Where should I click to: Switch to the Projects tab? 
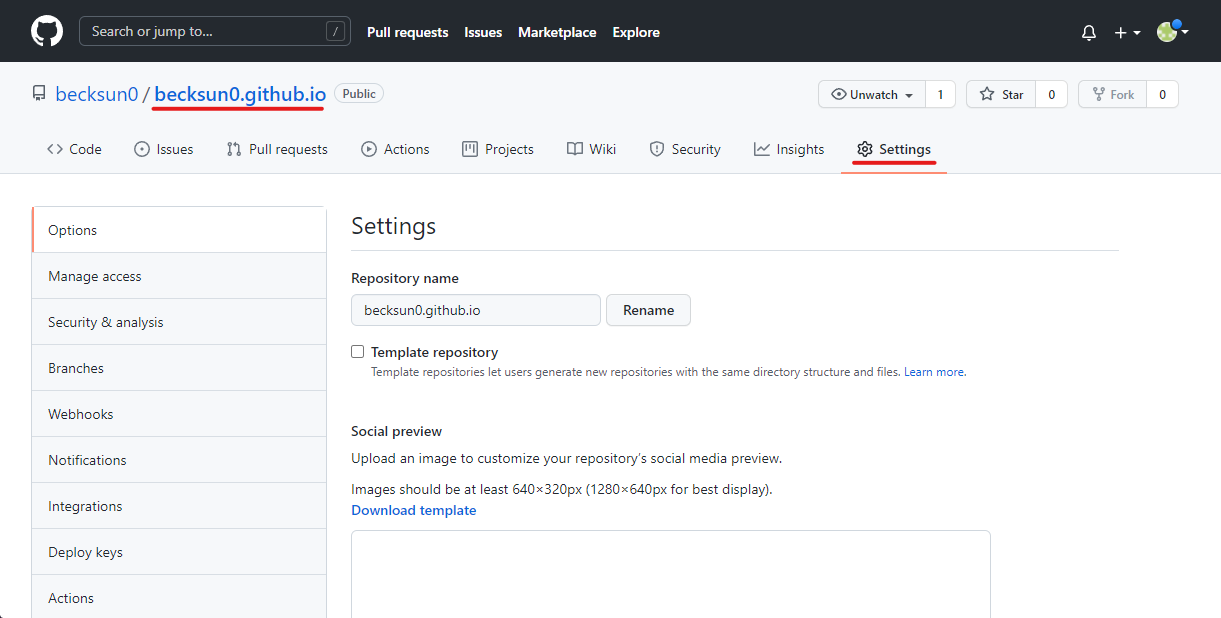pos(498,149)
